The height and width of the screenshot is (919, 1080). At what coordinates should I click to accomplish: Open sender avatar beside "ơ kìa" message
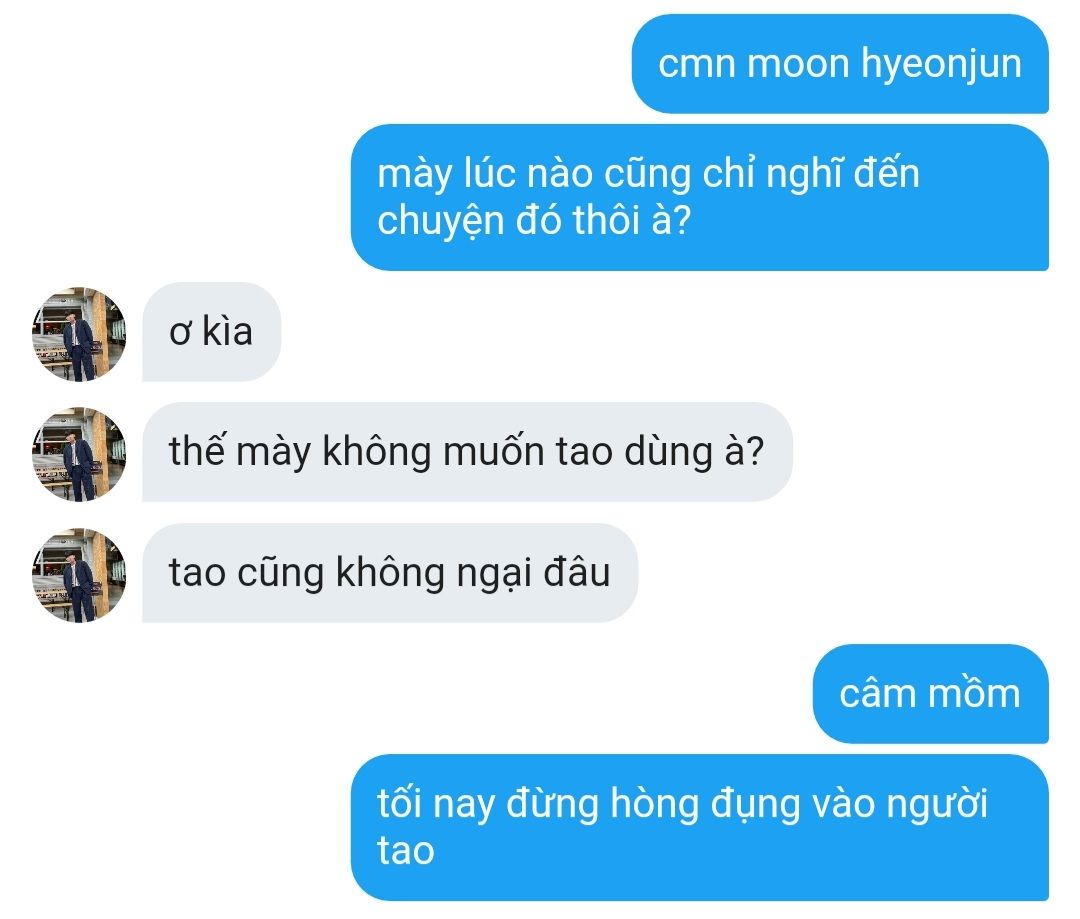click(79, 334)
